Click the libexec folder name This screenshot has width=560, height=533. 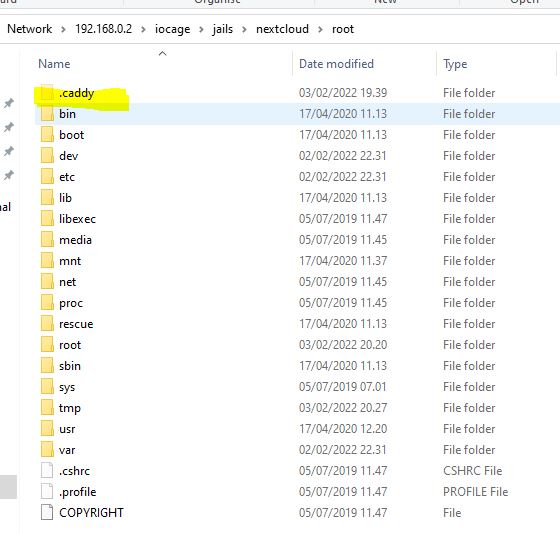[78, 219]
